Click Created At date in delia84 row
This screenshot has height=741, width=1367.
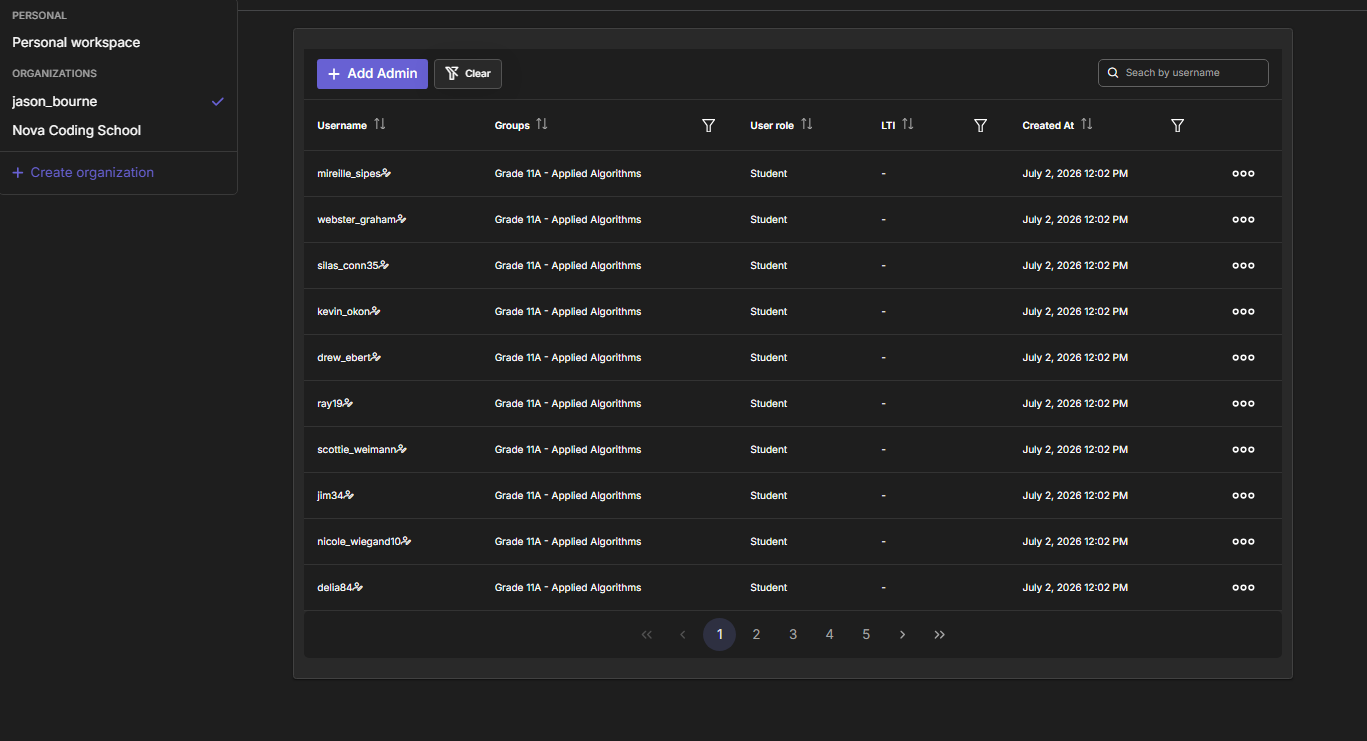[x=1075, y=588]
